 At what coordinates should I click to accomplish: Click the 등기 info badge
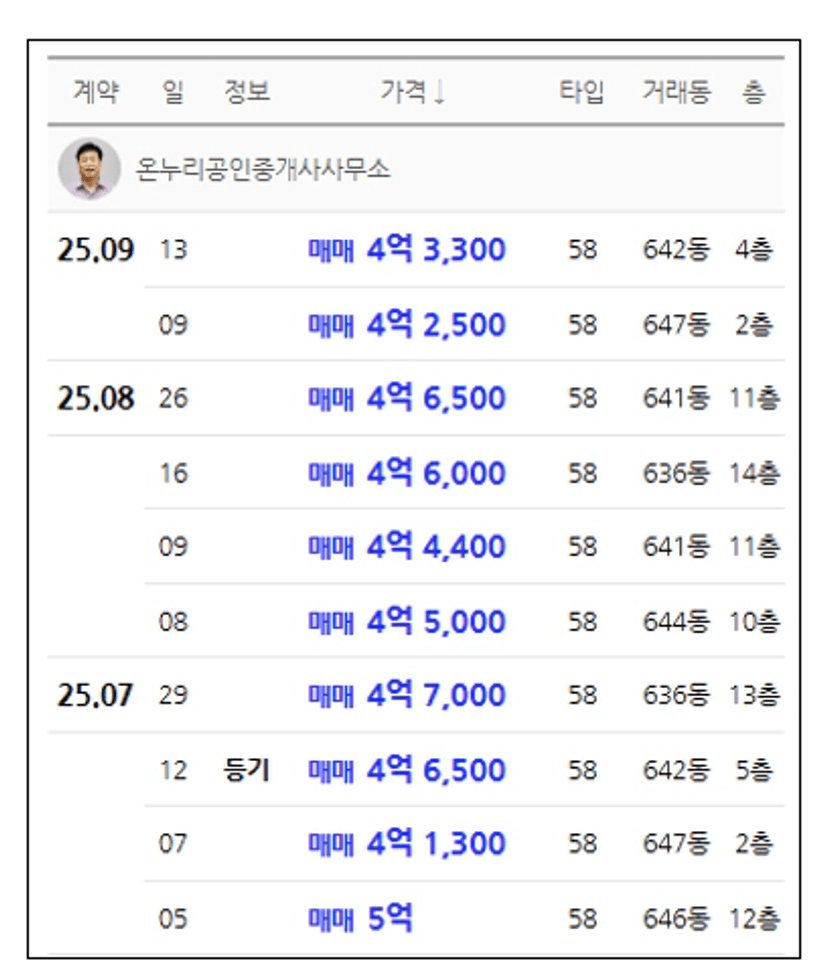[246, 770]
